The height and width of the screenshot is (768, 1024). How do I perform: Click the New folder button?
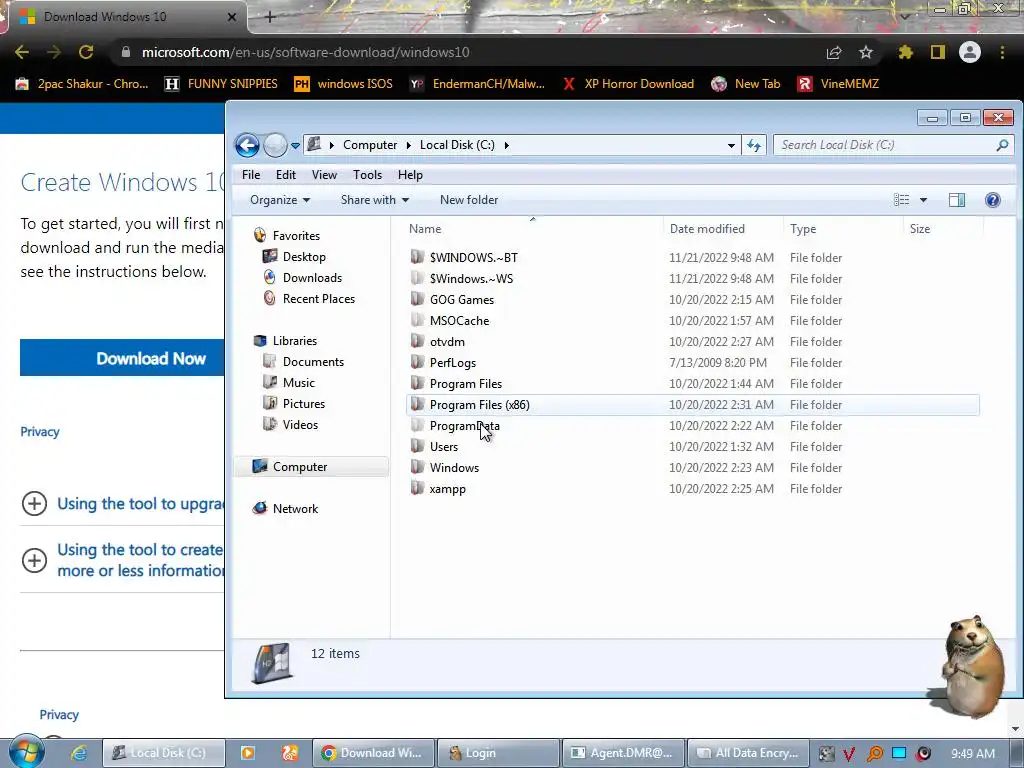(469, 200)
